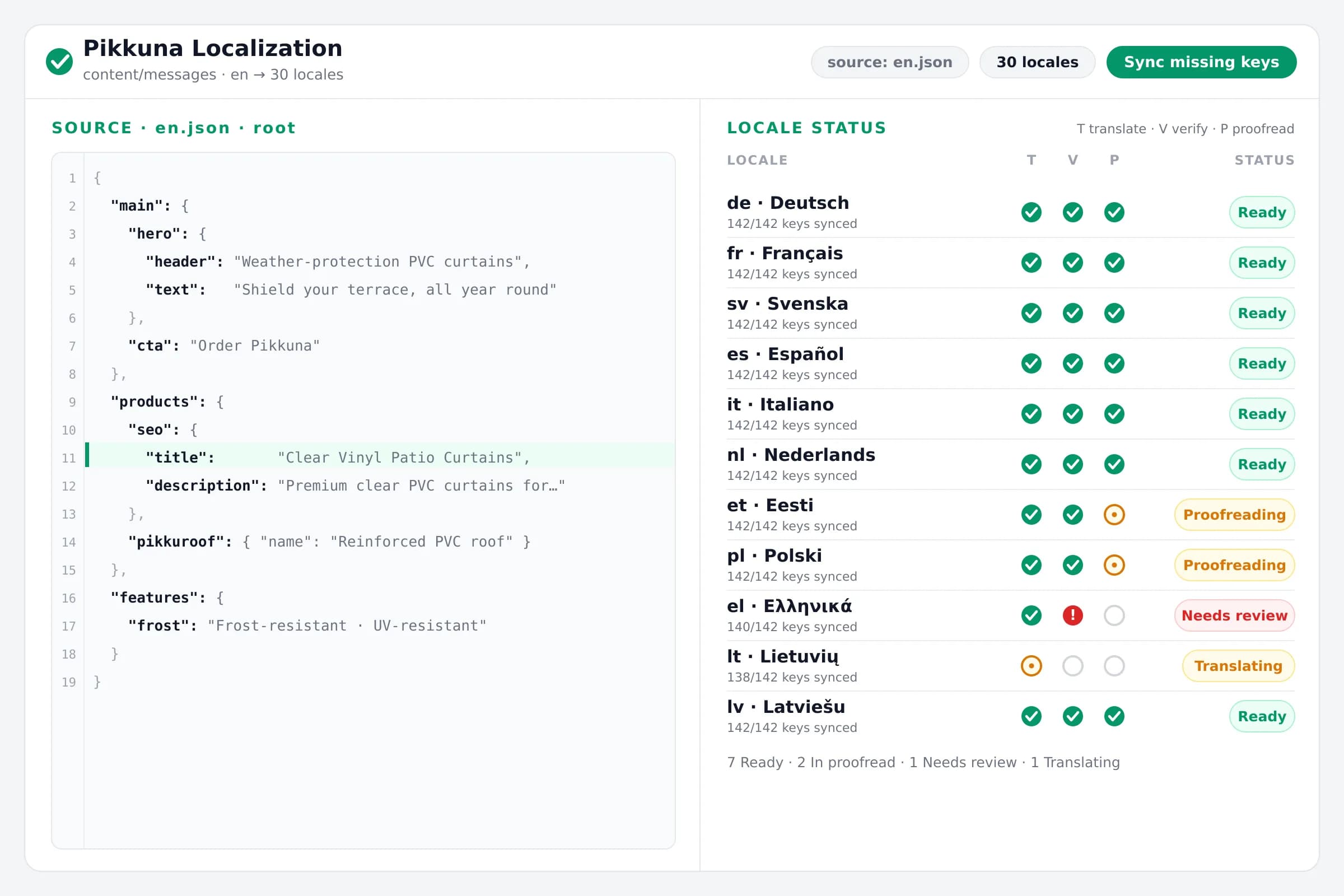Click Polski in-progress proofread icon

(1114, 565)
